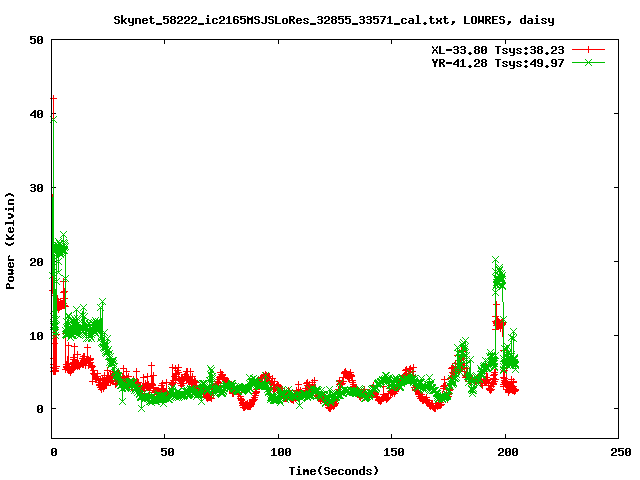This screenshot has height=480, width=640.
Task: Click the x-axis tick label 250
Action: coord(620,452)
